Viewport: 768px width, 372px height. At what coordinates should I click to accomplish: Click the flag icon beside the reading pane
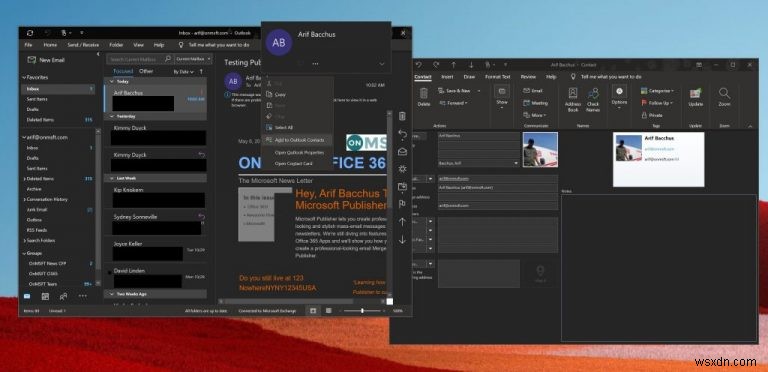tap(402, 204)
